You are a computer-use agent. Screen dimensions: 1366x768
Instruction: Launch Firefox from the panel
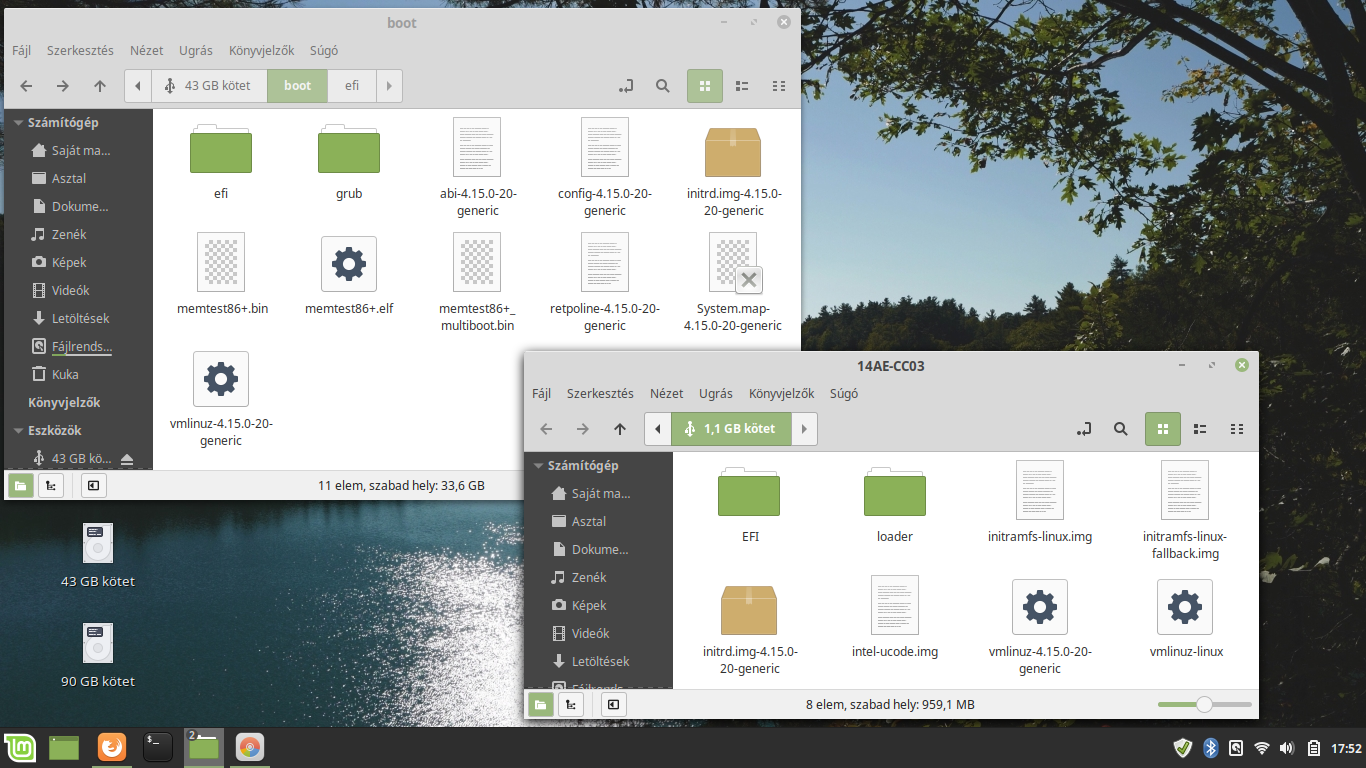tap(112, 748)
